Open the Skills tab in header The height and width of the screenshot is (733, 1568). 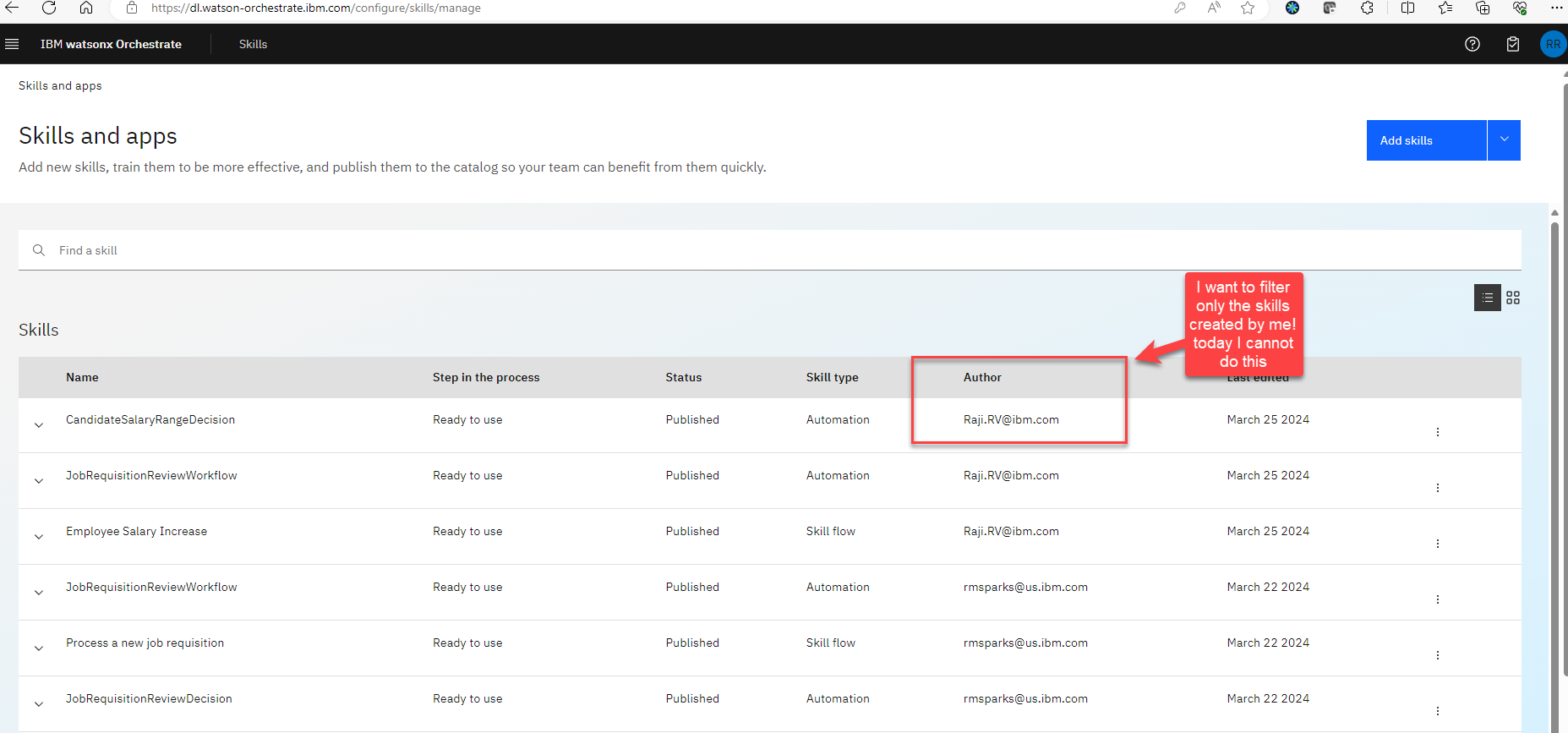tap(253, 44)
